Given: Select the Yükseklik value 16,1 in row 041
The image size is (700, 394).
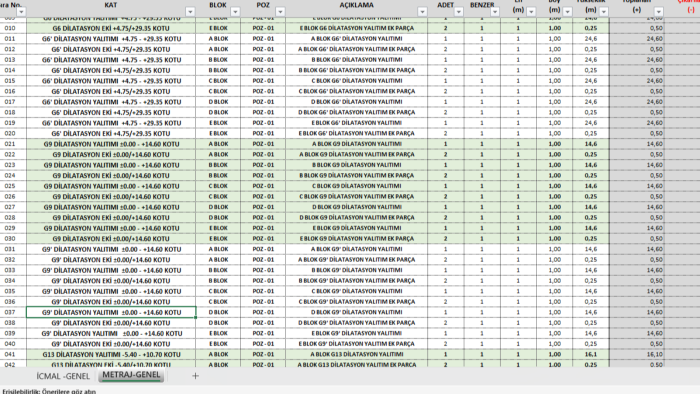Looking at the screenshot, I should coord(591,354).
